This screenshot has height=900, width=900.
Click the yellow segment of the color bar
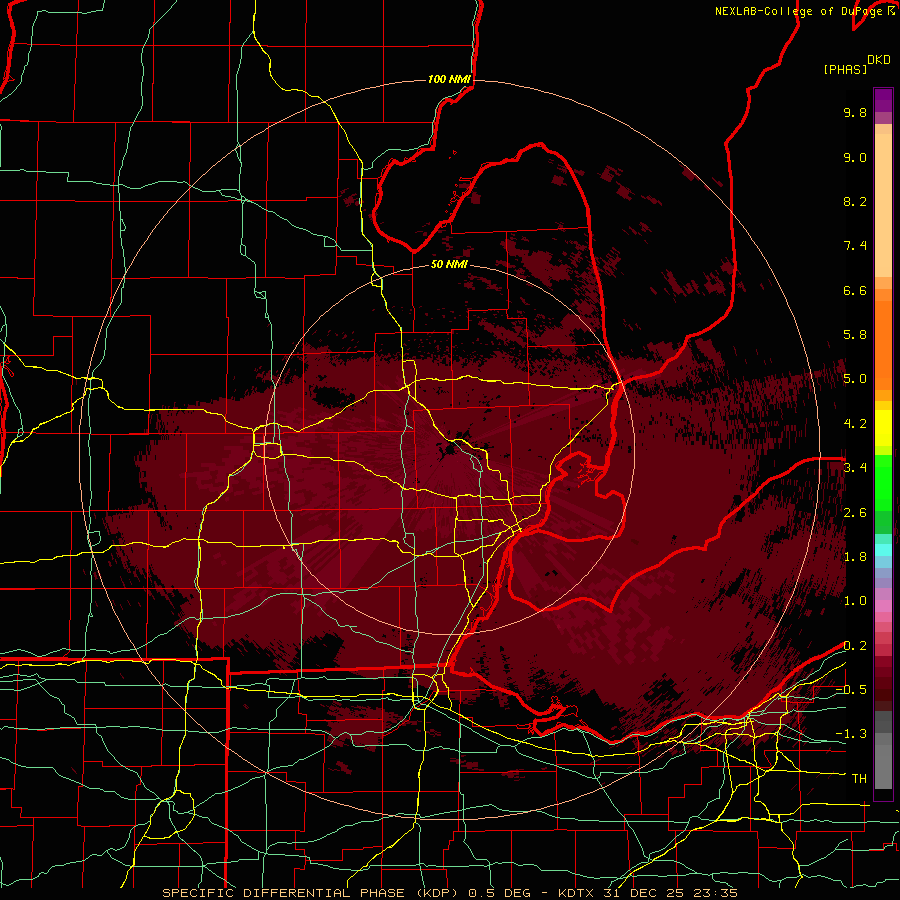click(883, 428)
